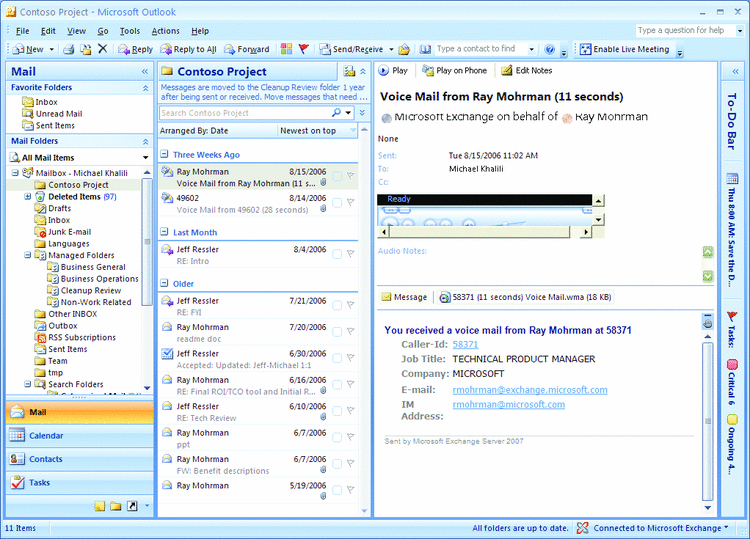This screenshot has height=539, width=750.
Task: Expand the Deleted Items folder tree
Action: 28,197
